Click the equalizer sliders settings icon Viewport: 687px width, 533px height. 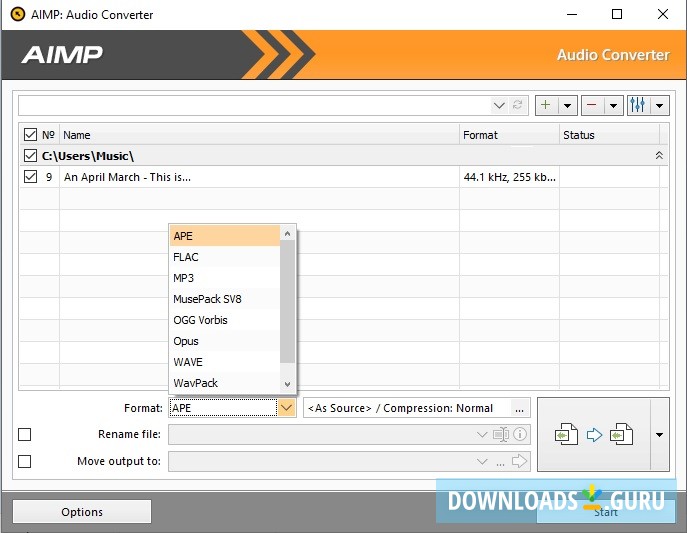637,105
